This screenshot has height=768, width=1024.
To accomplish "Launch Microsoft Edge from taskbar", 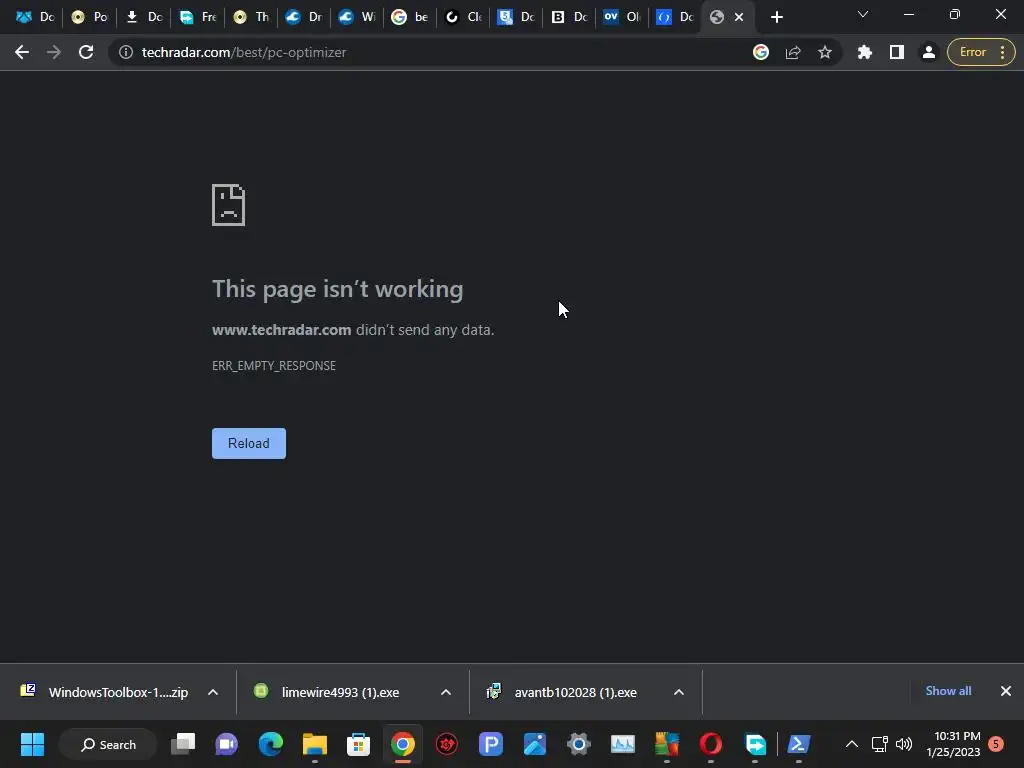I will pos(270,744).
